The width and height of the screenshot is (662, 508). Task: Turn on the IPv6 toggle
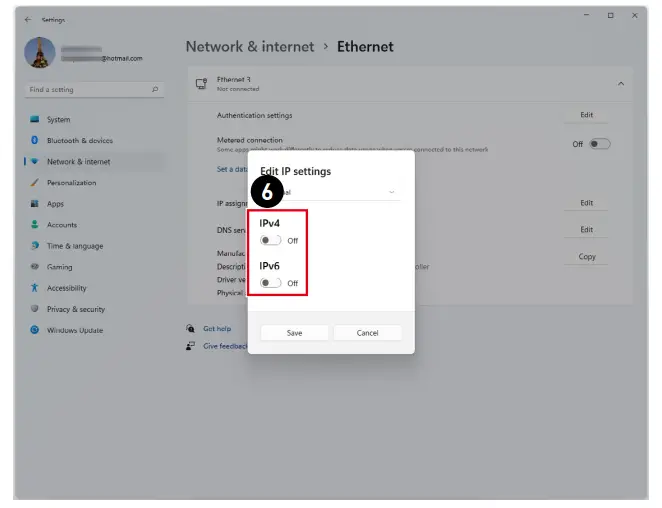point(270,283)
